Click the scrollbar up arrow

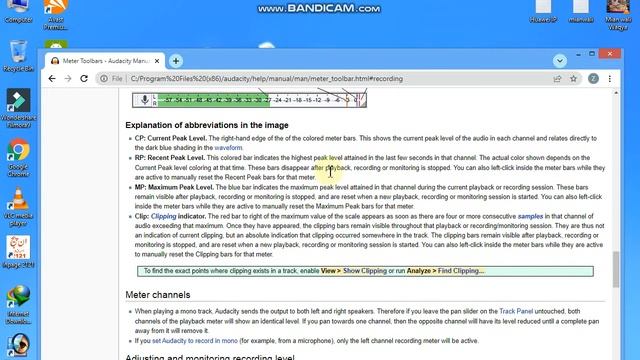[616, 93]
